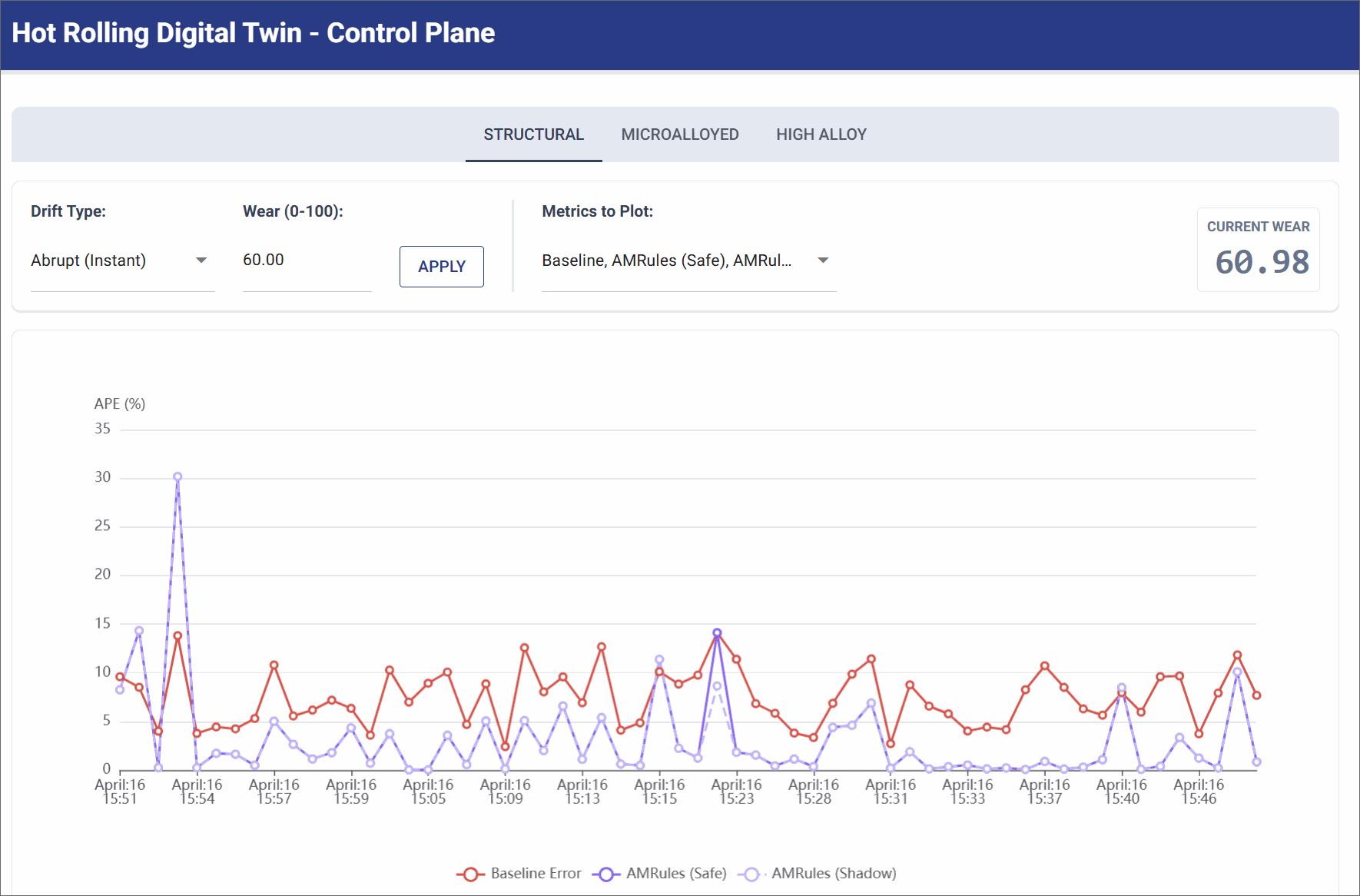This screenshot has height=896, width=1360.
Task: Click the Wear value input field
Action: tap(306, 261)
